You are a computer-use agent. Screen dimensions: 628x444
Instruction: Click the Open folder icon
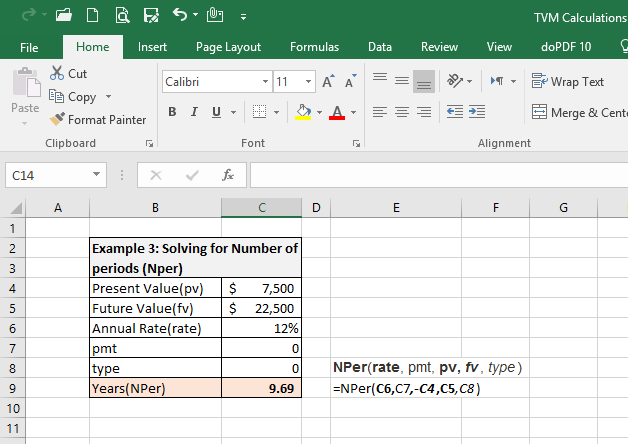click(x=64, y=15)
